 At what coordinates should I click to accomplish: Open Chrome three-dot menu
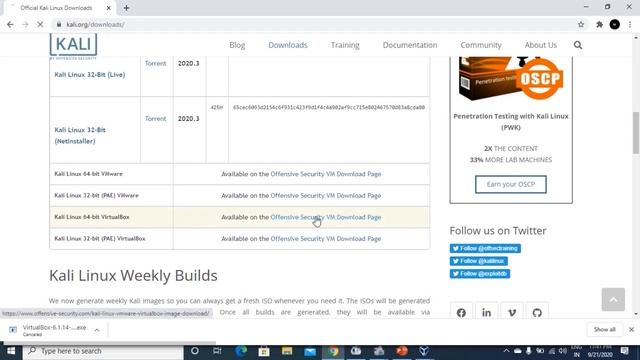click(x=630, y=24)
